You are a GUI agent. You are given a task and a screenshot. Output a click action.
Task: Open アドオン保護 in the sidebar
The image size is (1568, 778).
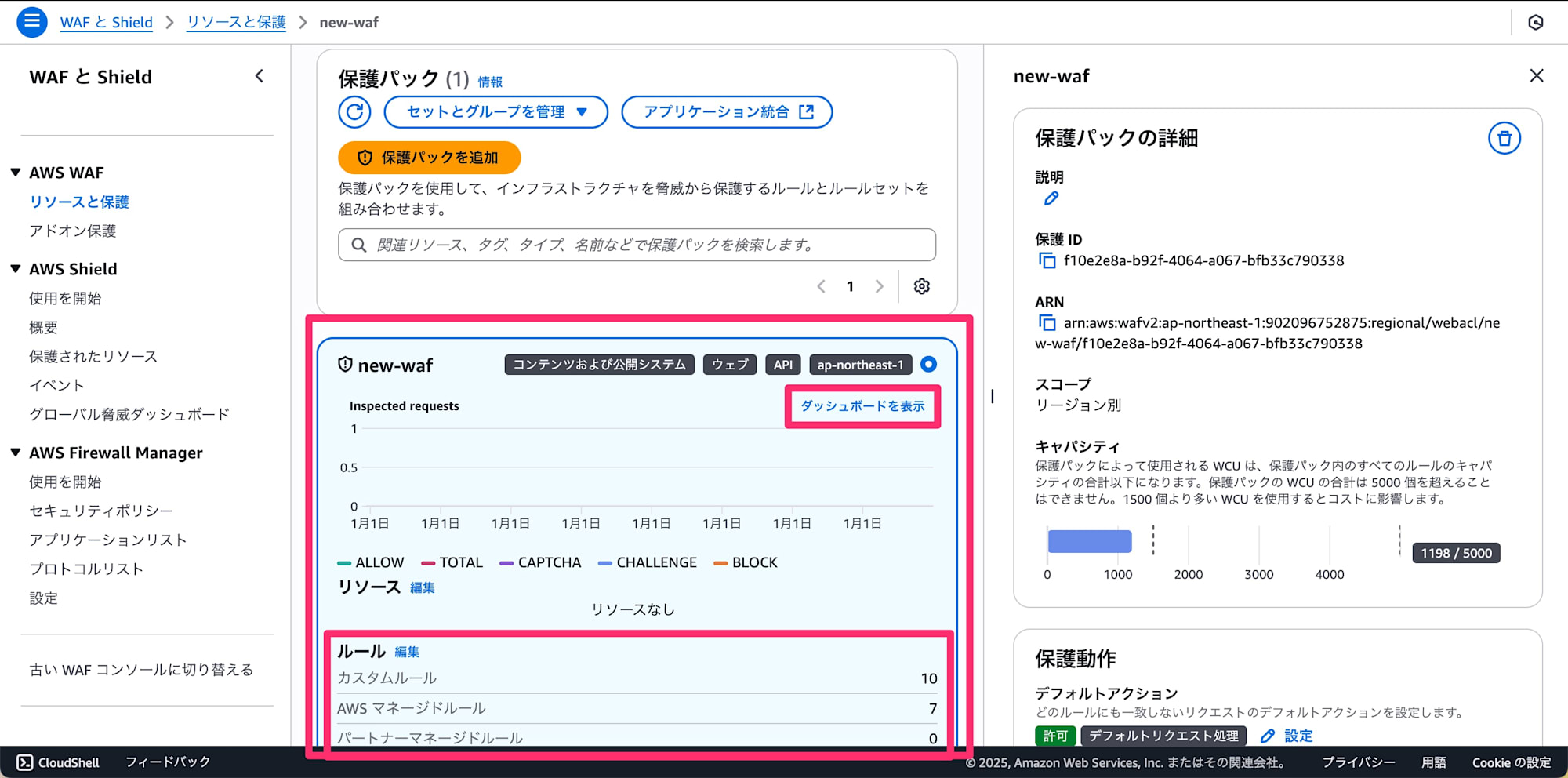click(x=73, y=231)
